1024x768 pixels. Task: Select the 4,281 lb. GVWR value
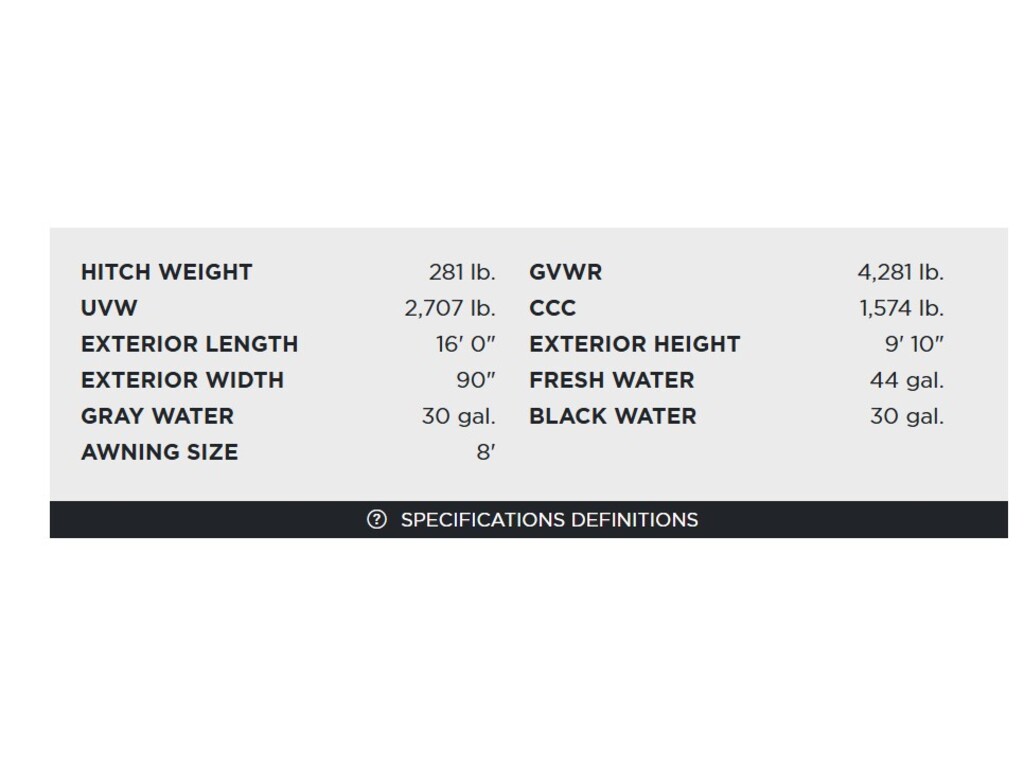900,272
